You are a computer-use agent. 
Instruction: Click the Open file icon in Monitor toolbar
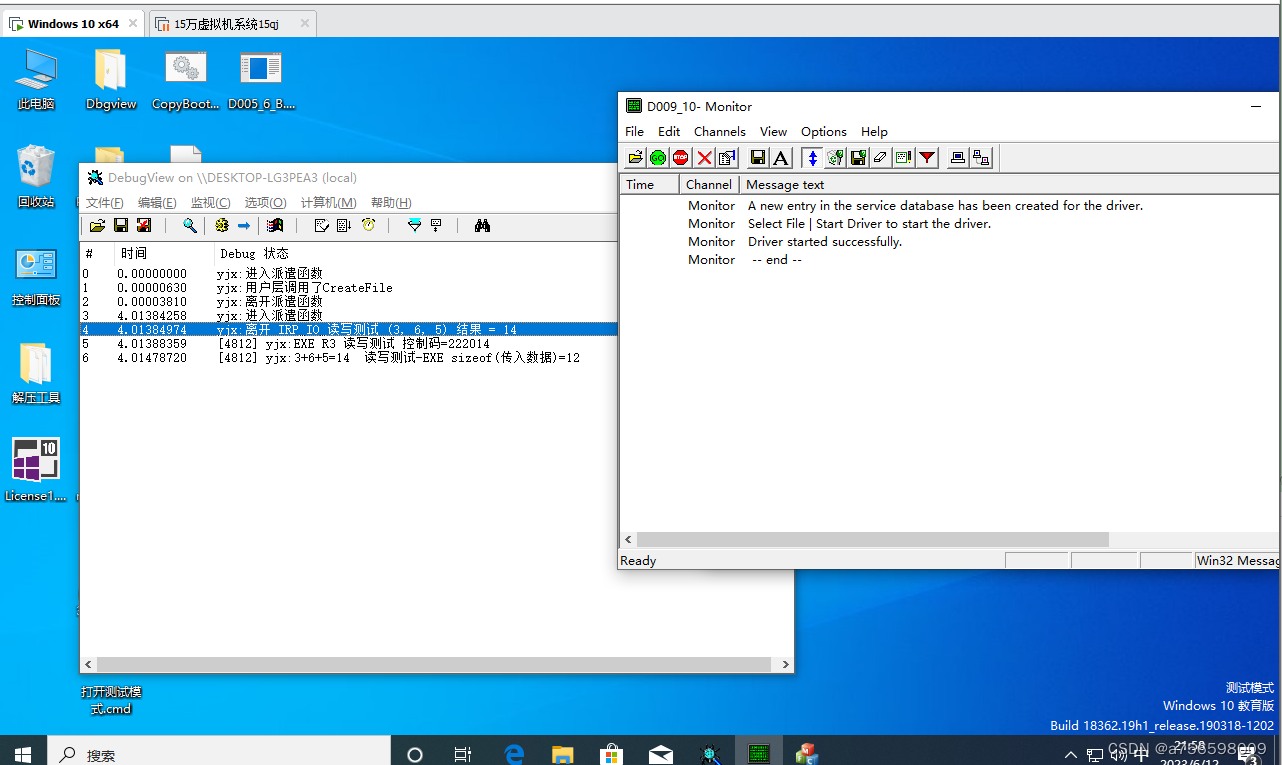pyautogui.click(x=635, y=157)
